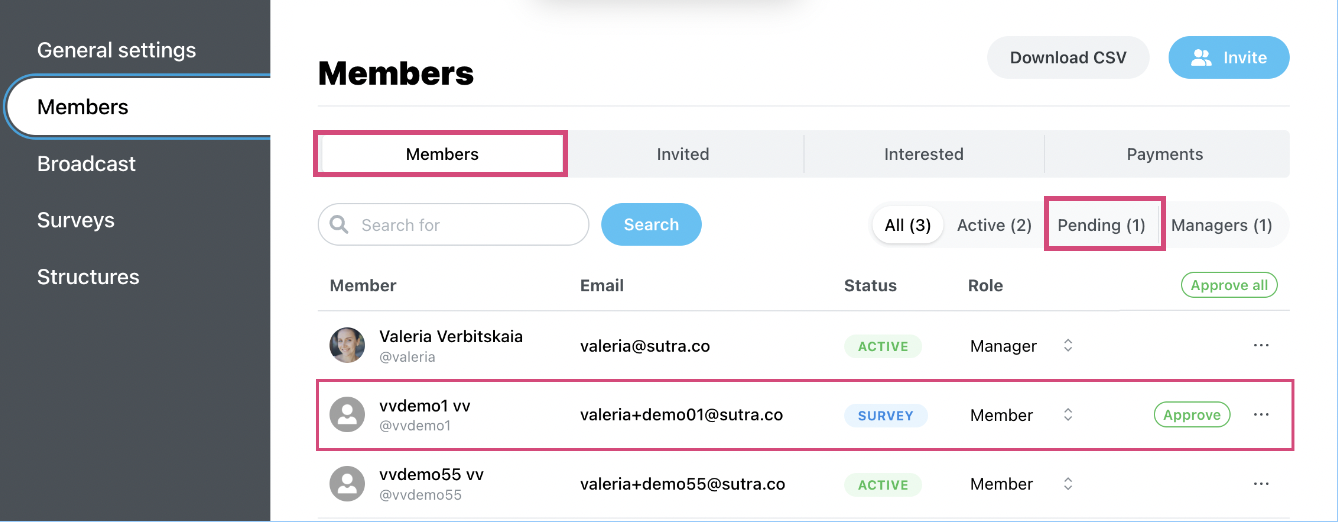Filter list by Active (2)
1338x522 pixels.
pyautogui.click(x=994, y=225)
